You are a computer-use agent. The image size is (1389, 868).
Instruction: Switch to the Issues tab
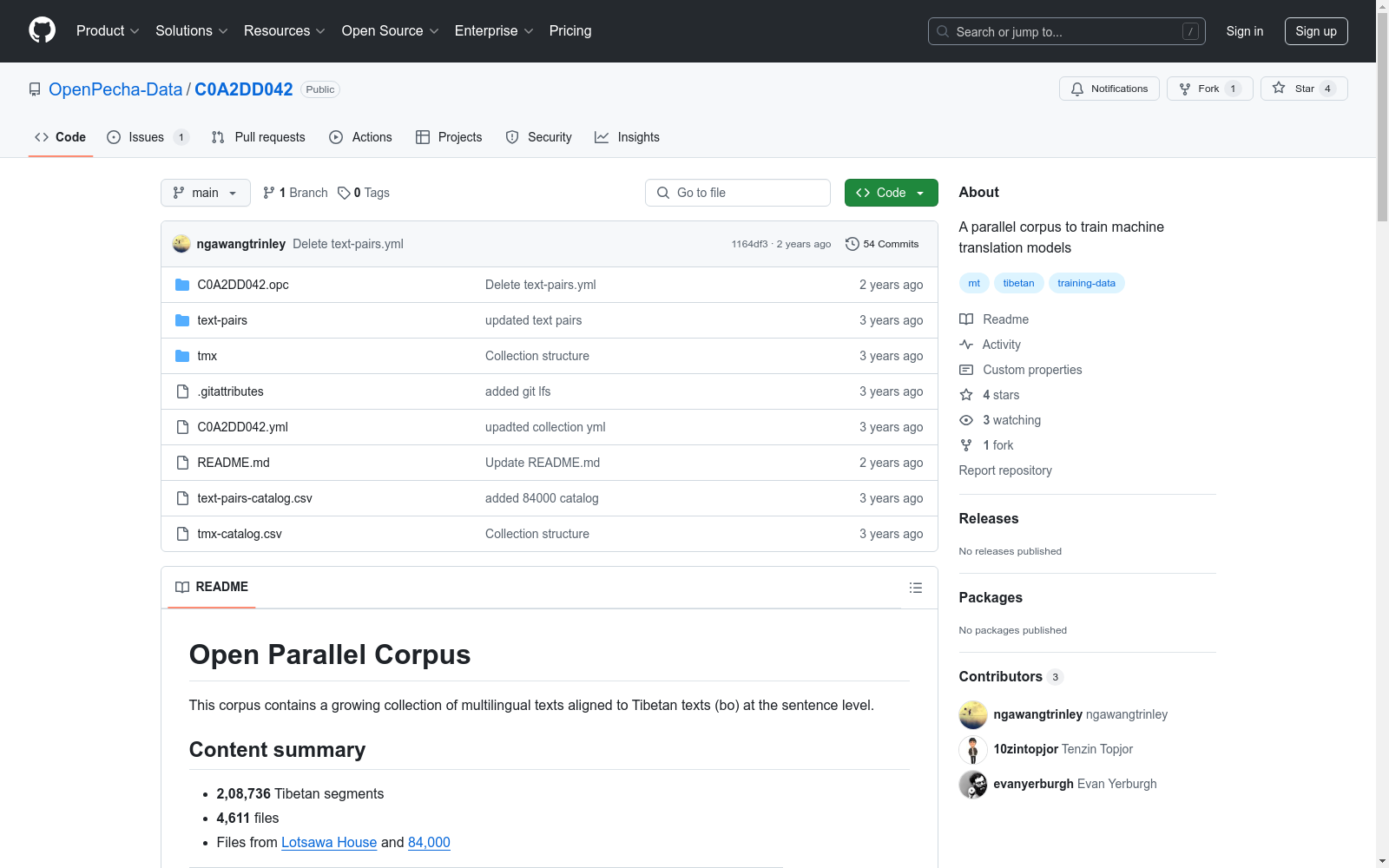point(148,137)
